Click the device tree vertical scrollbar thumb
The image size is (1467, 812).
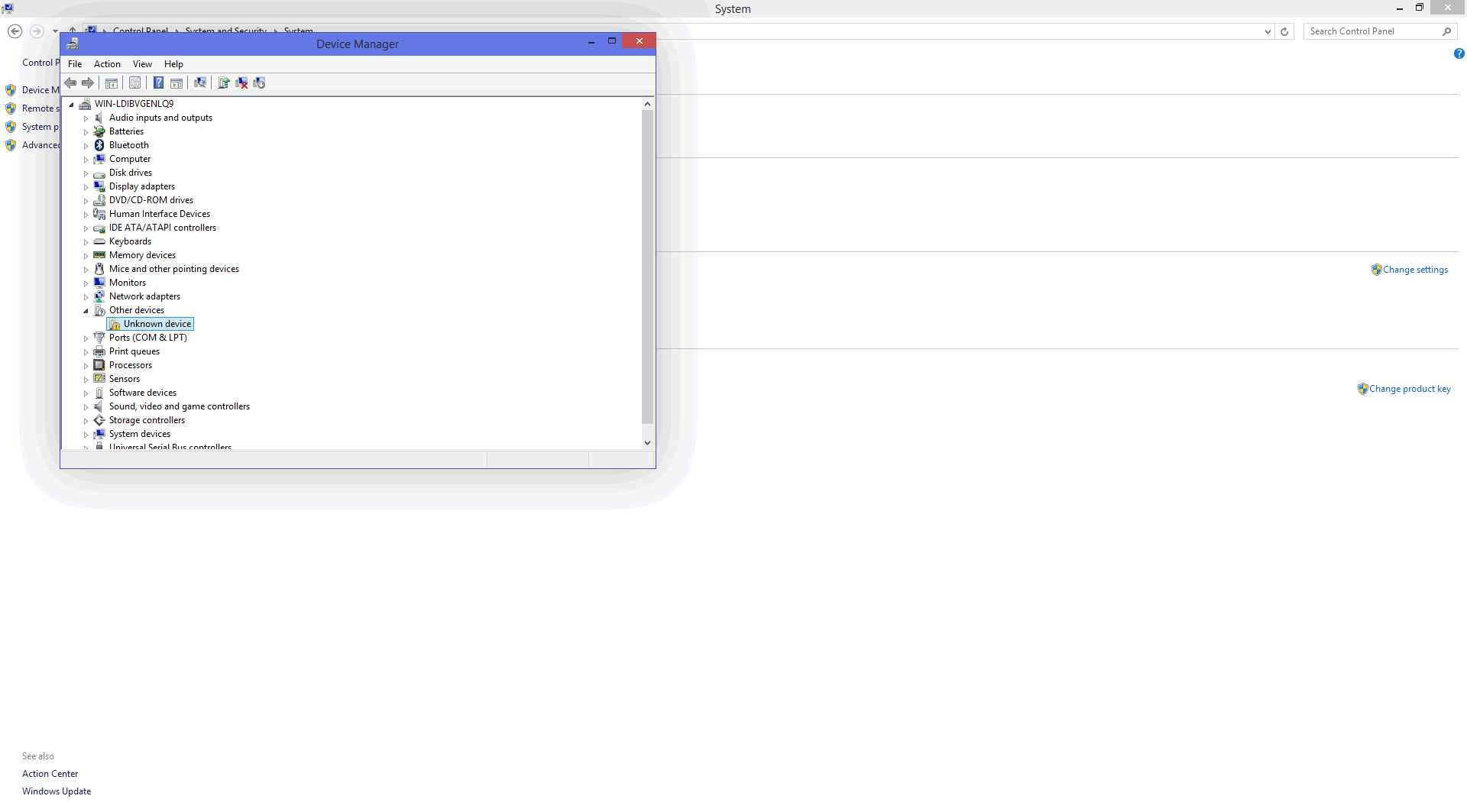pos(647,267)
